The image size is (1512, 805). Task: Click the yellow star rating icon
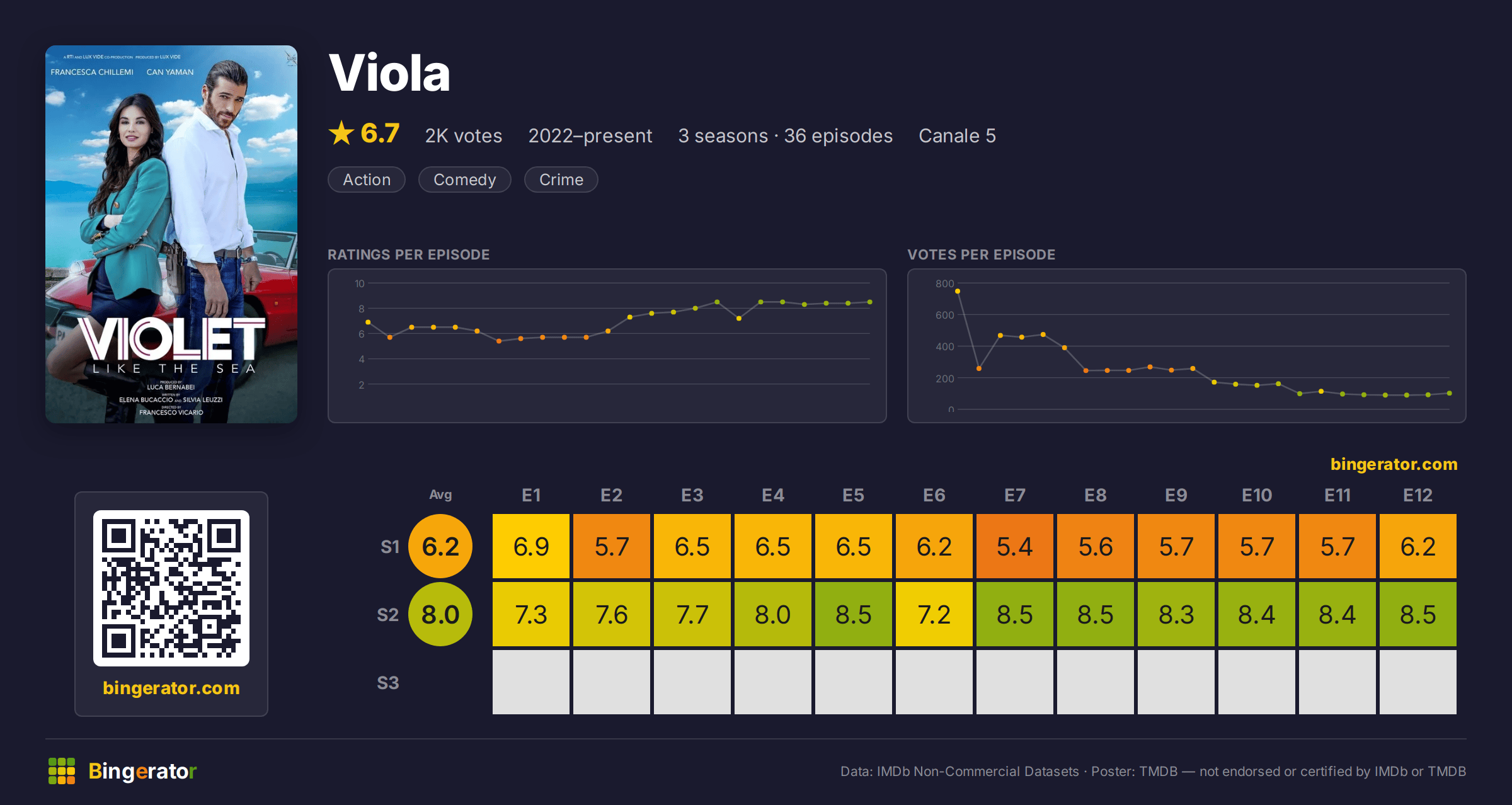point(341,133)
